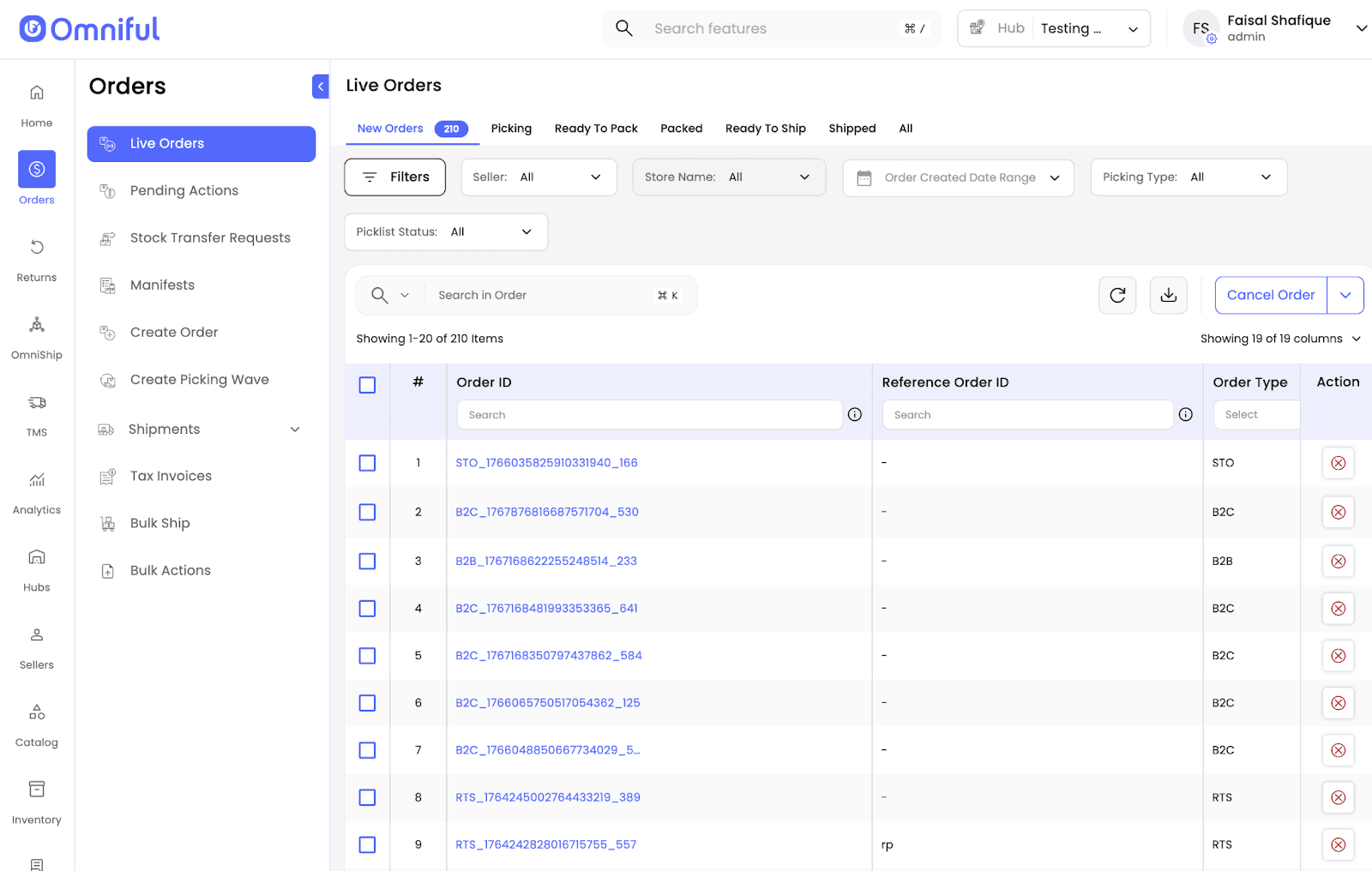
Task: Open order STO_1766035825910331940_166 link
Action: click(x=546, y=463)
